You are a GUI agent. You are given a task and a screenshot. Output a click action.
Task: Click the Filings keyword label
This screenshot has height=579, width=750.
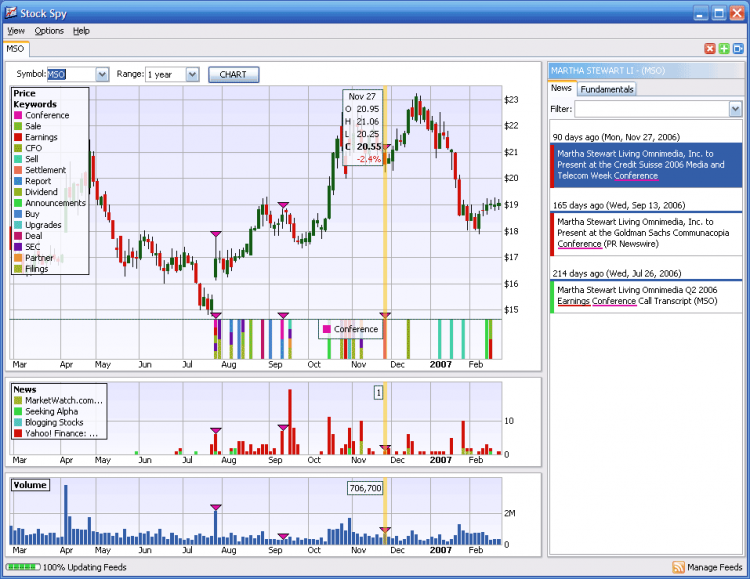click(x=37, y=269)
